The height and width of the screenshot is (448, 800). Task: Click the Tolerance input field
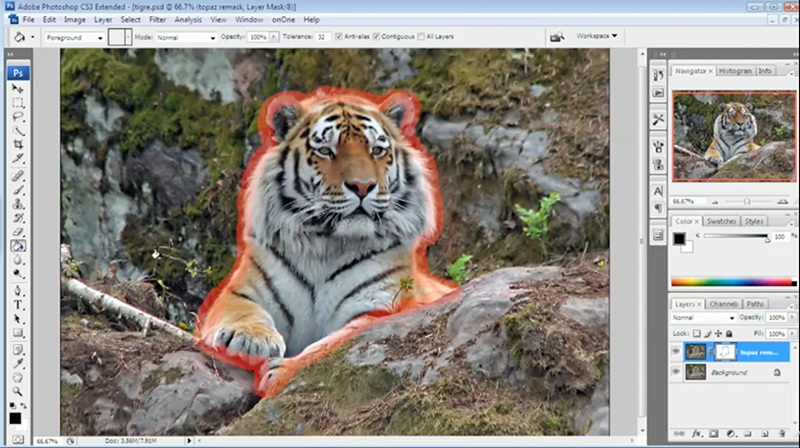point(324,37)
